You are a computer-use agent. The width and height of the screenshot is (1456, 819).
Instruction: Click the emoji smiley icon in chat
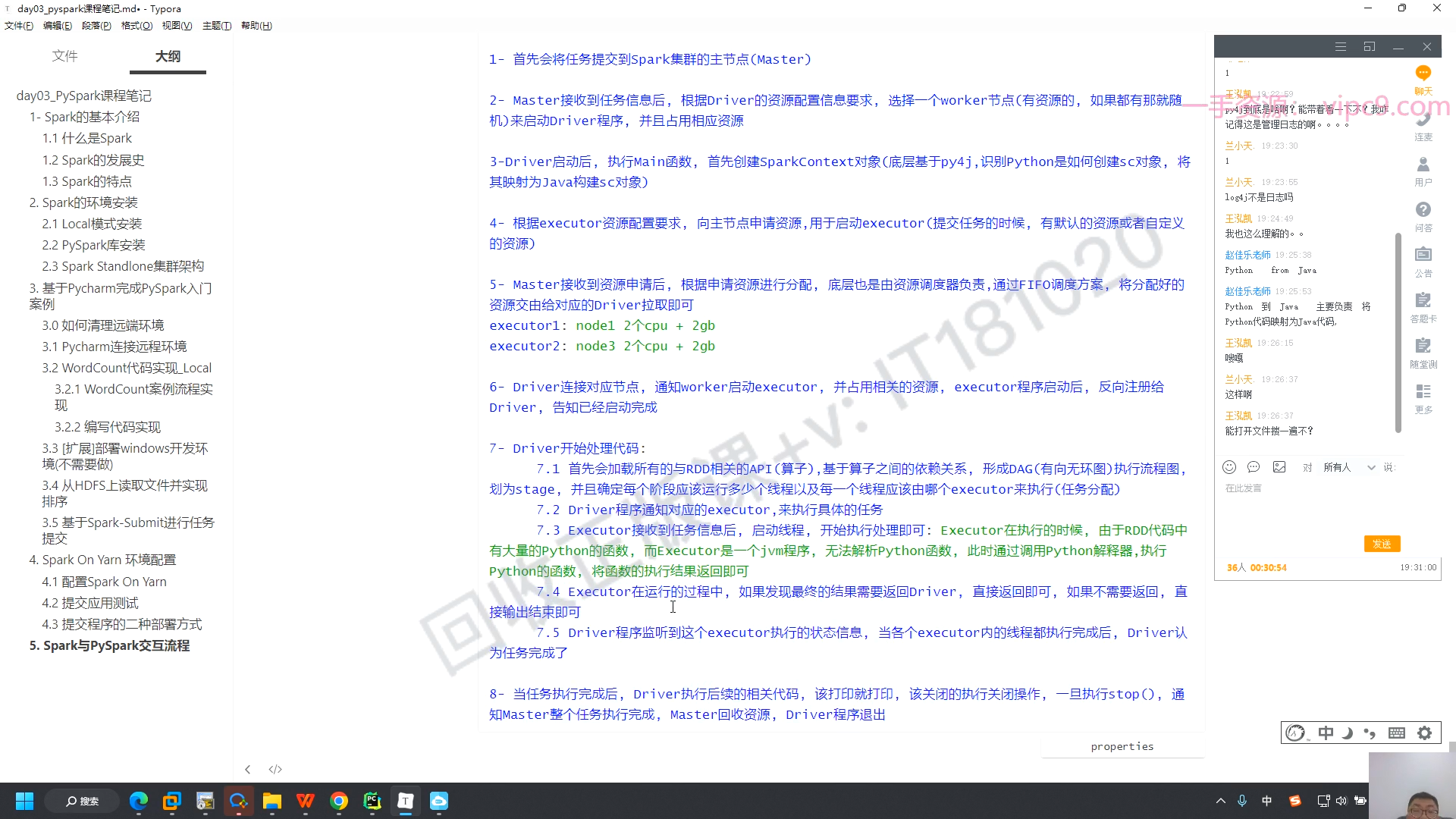pyautogui.click(x=1229, y=467)
